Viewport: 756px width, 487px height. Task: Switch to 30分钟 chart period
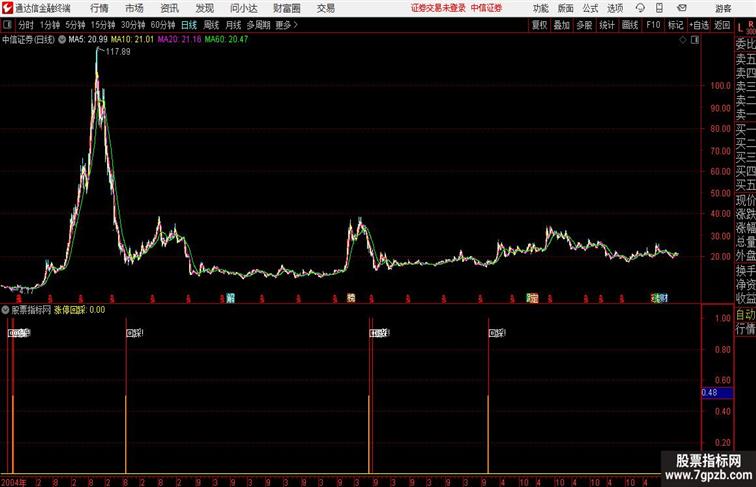coord(133,25)
